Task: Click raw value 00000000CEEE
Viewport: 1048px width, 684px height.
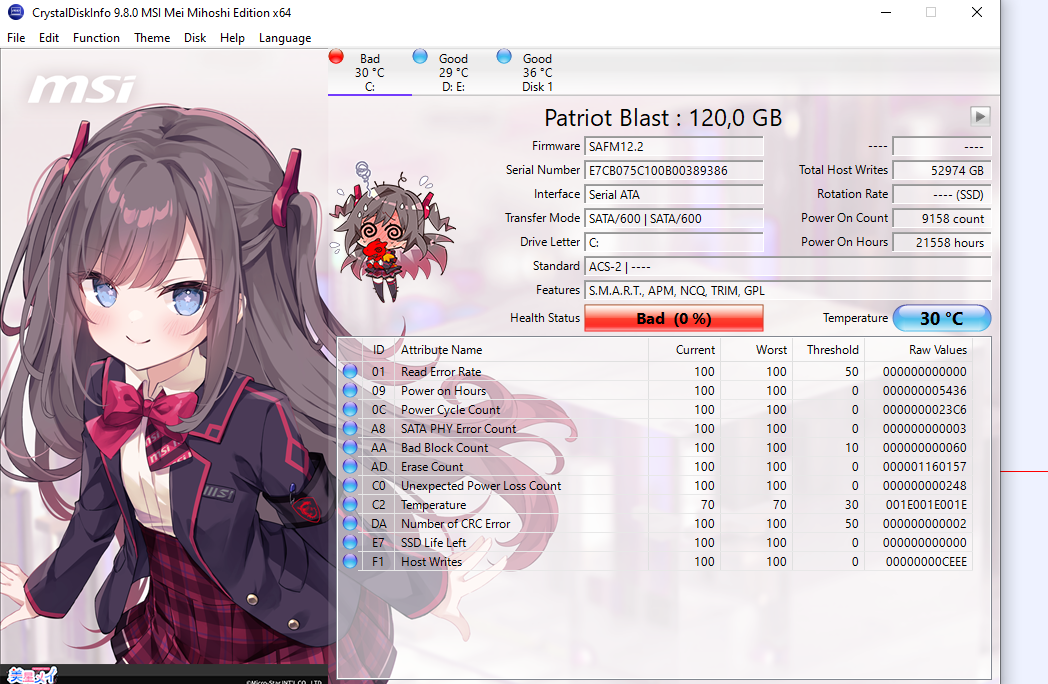Action: [926, 562]
